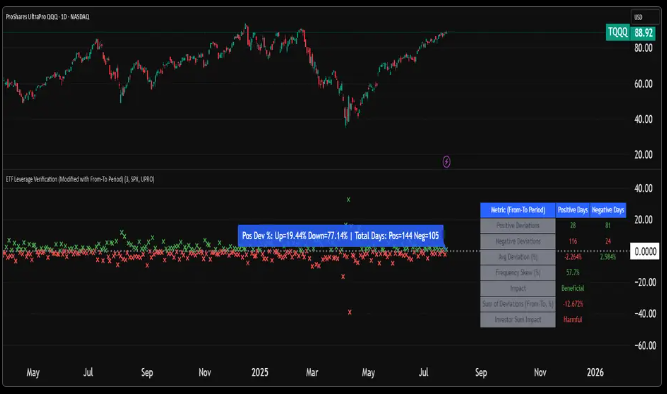Open the USD currency selector
The width and height of the screenshot is (667, 394).
644,17
